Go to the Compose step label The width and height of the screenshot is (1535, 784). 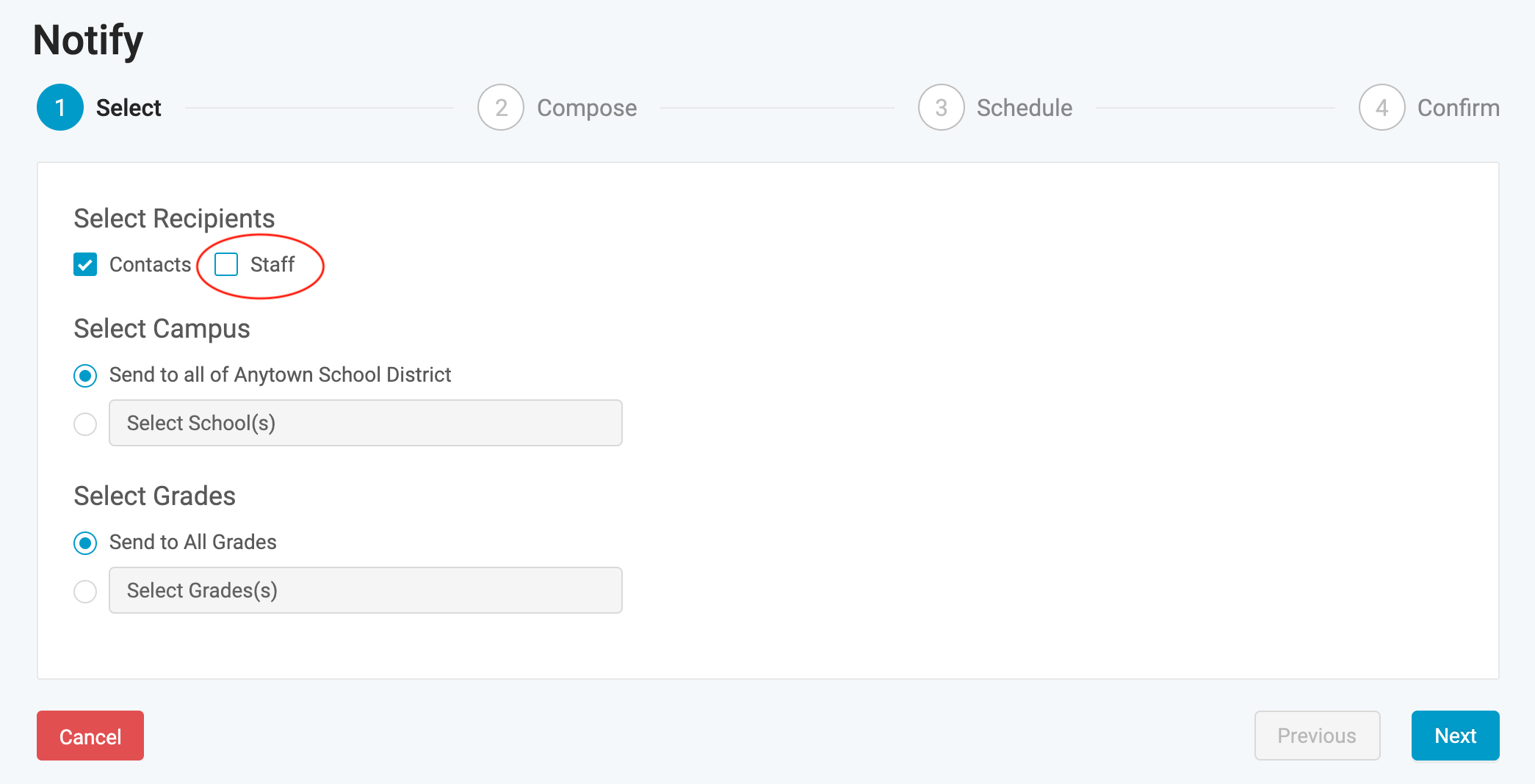click(x=587, y=108)
